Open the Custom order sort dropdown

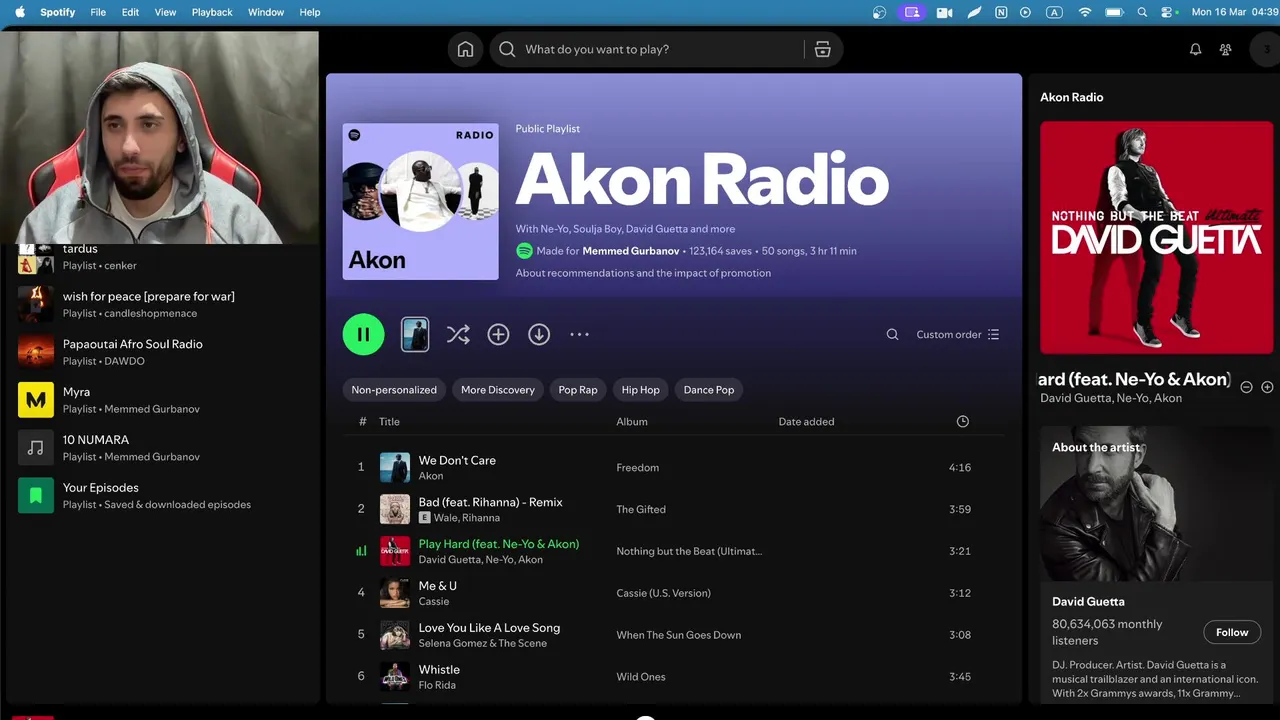pyautogui.click(x=957, y=335)
